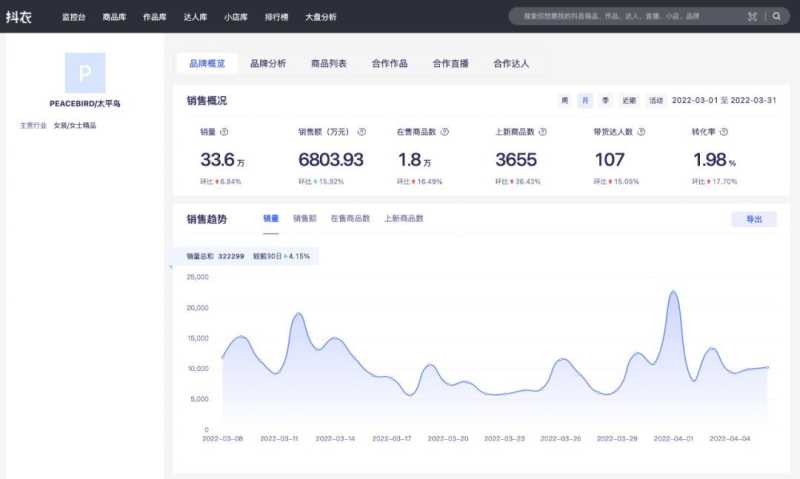Switch to the 合作达人 tab
Image resolution: width=800 pixels, height=479 pixels.
point(511,64)
